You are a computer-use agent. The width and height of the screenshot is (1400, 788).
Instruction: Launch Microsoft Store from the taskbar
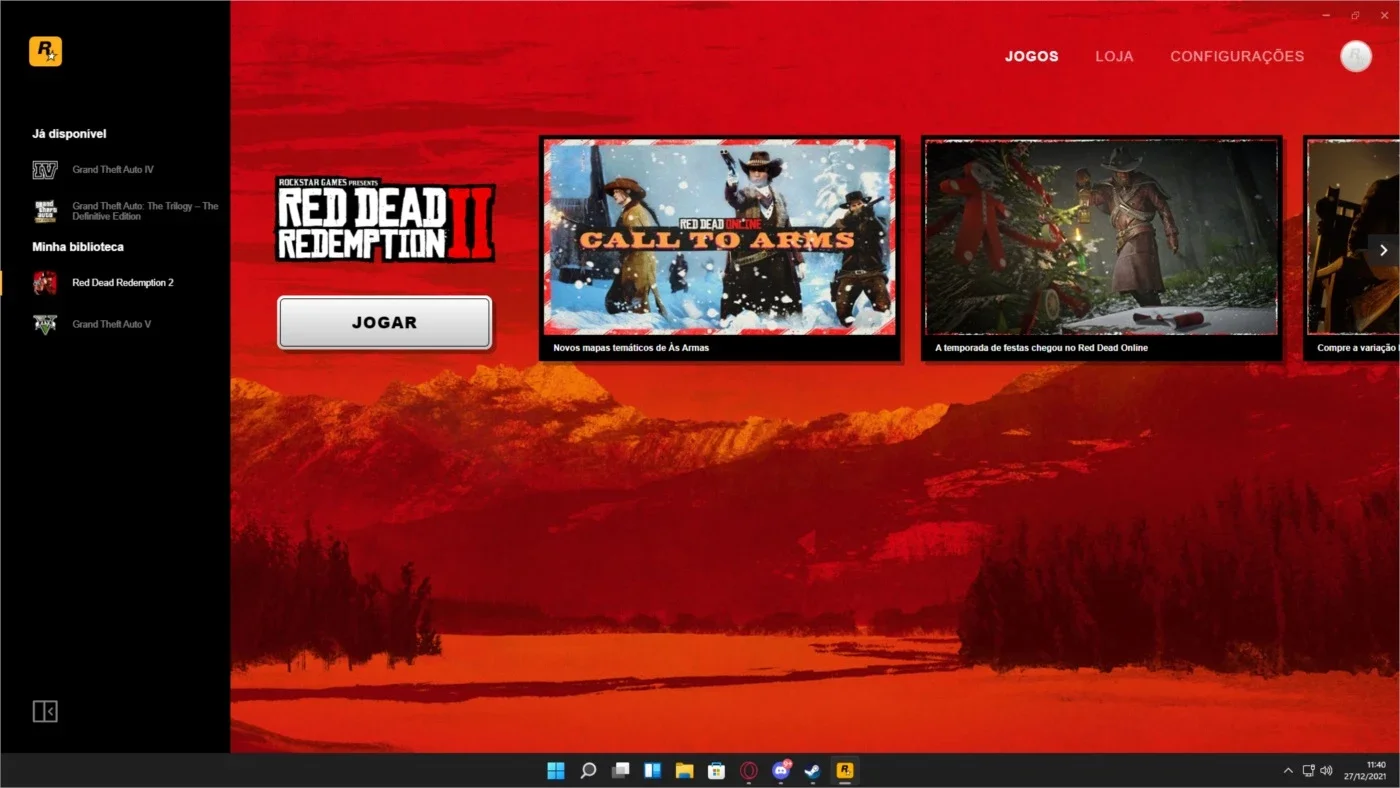click(716, 770)
